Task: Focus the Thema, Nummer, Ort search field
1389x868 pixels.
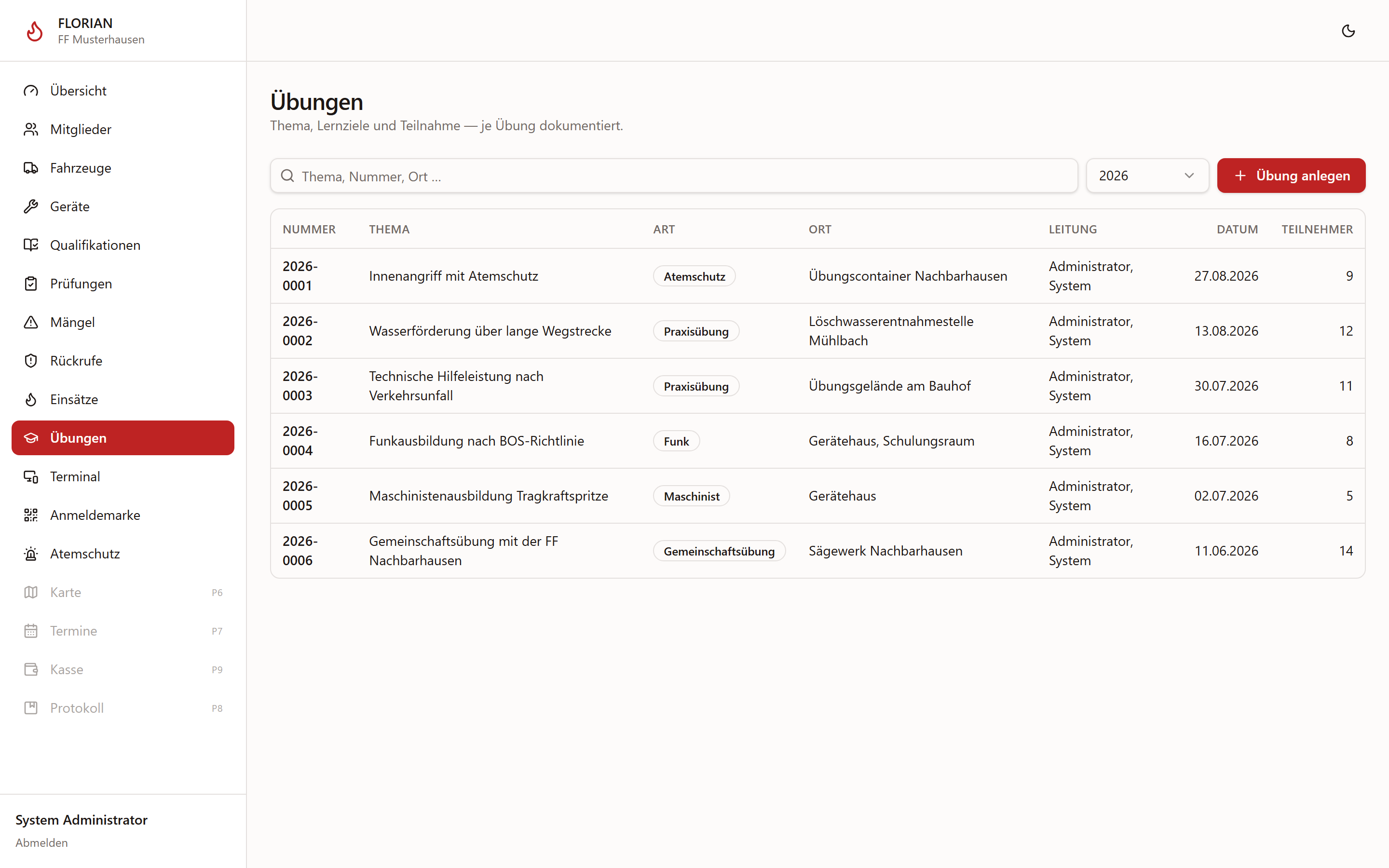Action: pyautogui.click(x=674, y=176)
